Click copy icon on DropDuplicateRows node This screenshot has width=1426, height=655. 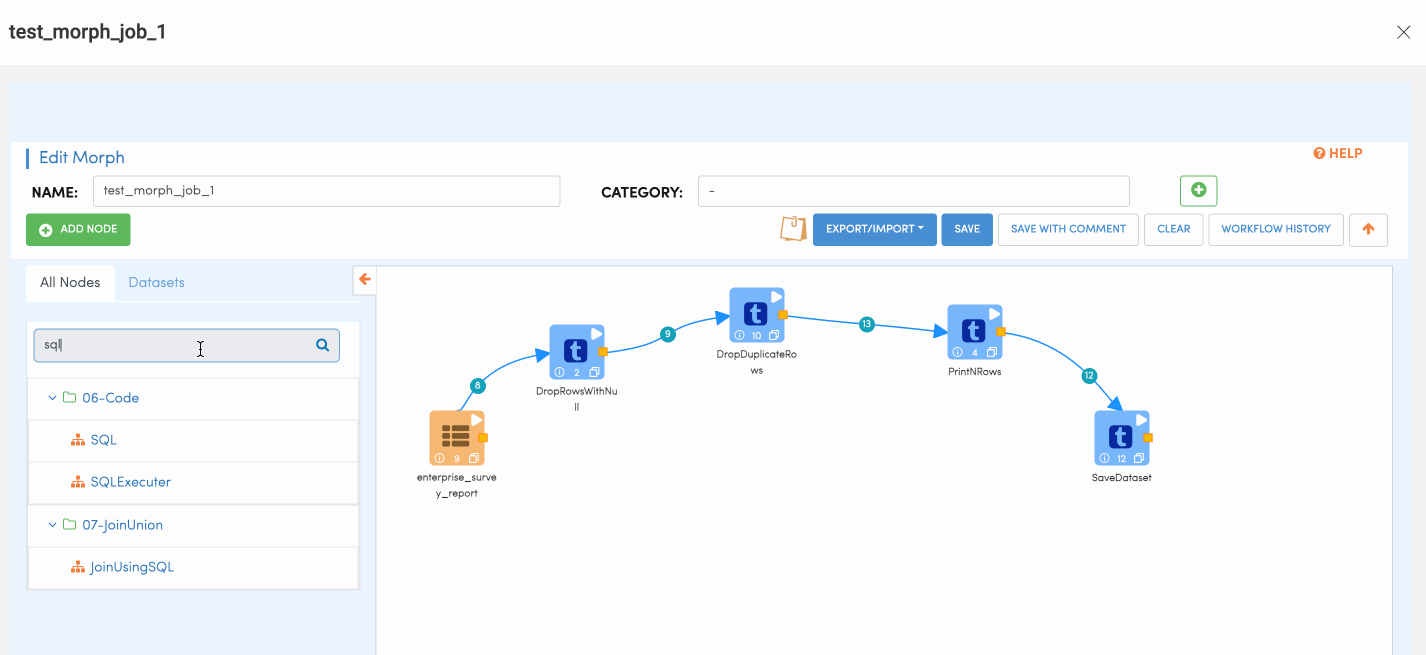(774, 335)
